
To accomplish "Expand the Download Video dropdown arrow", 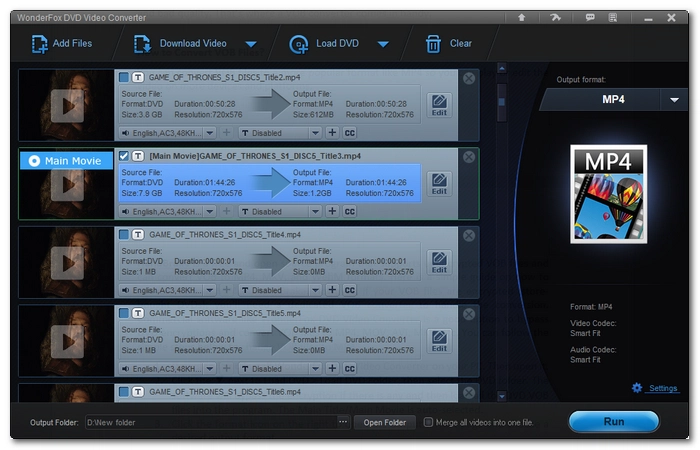I will pos(251,44).
